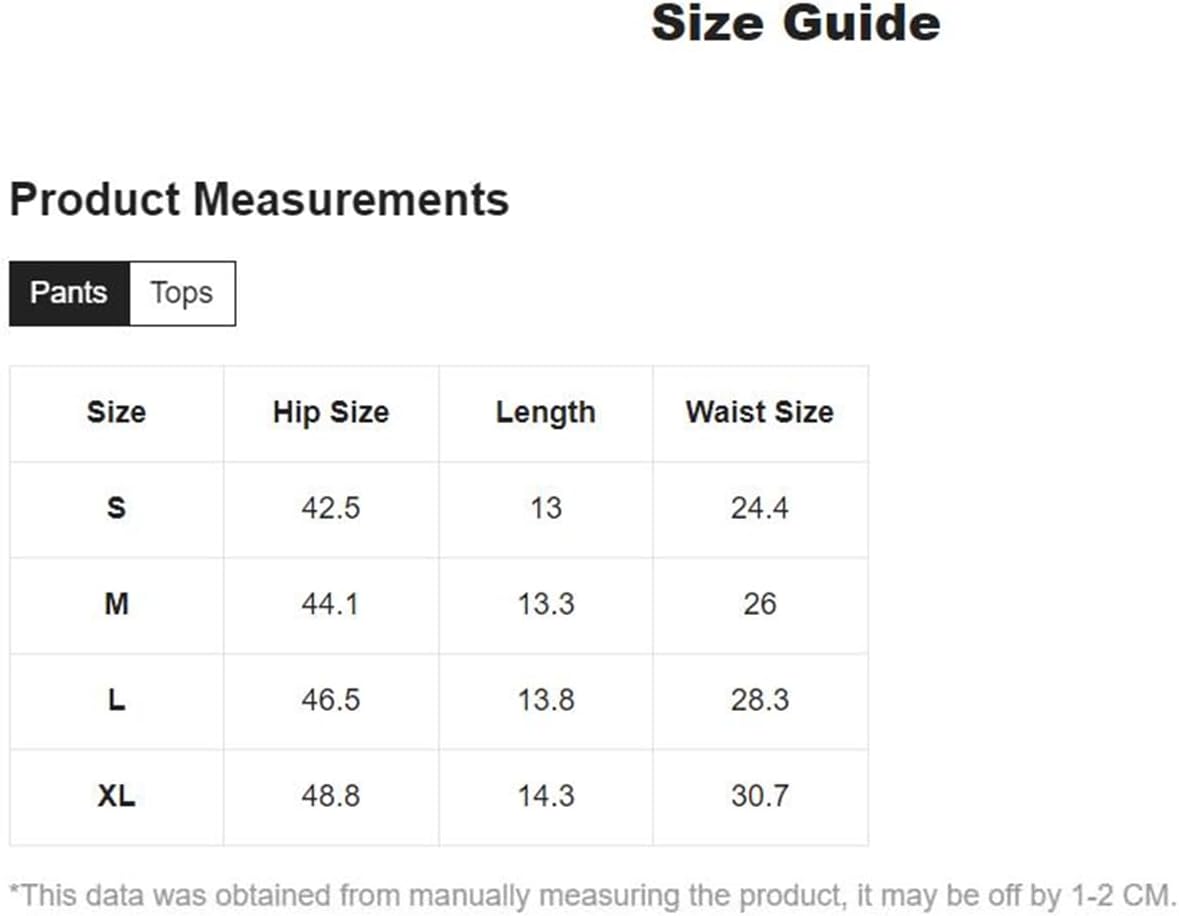Click waist size value 24.4

click(x=760, y=508)
